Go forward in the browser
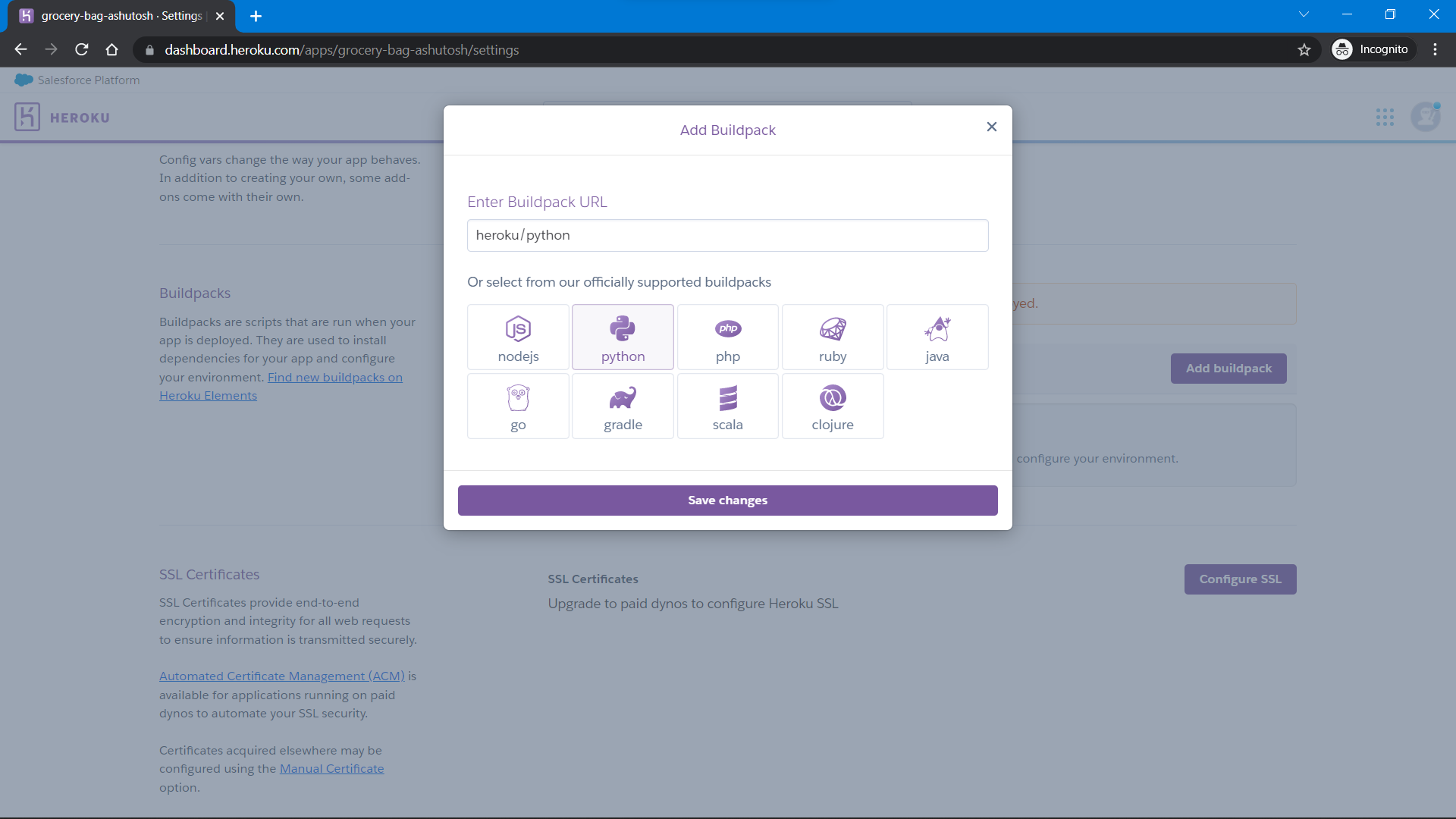1456x819 pixels. (x=51, y=49)
